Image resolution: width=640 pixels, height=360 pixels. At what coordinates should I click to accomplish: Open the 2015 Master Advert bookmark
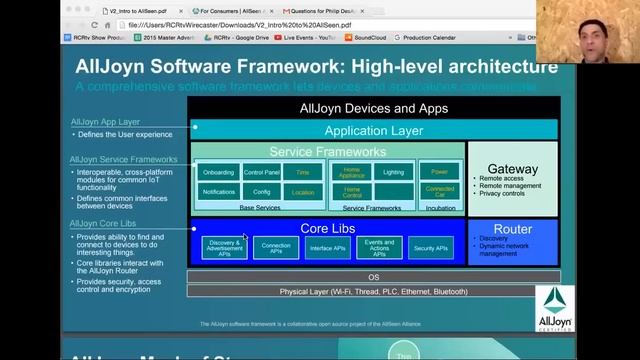tap(164, 38)
